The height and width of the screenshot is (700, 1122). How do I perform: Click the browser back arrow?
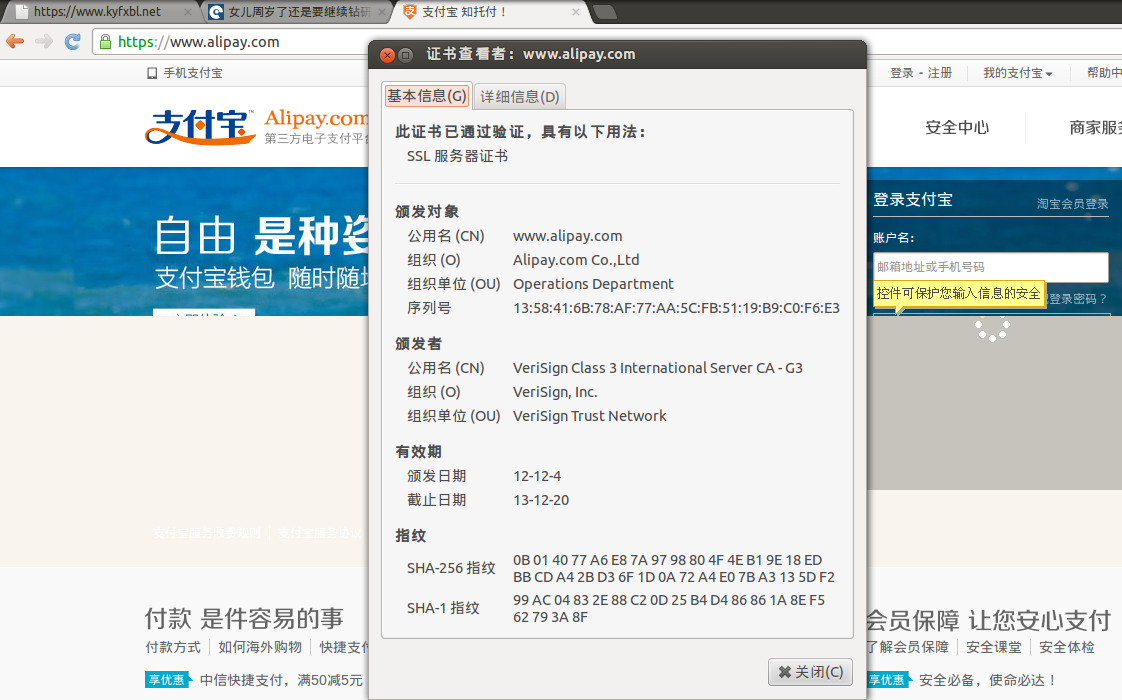pyautogui.click(x=15, y=42)
